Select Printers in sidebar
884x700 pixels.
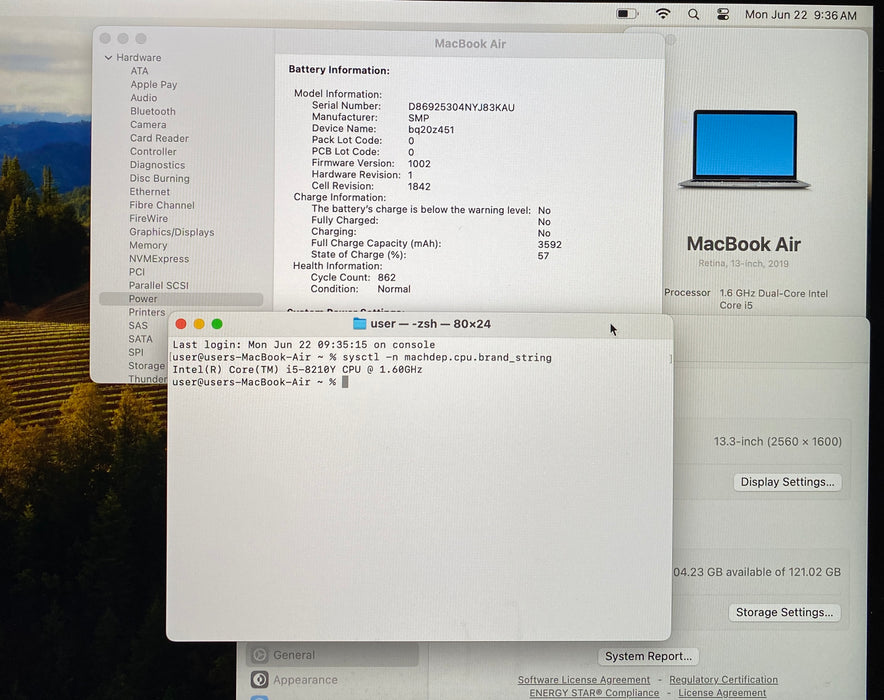pos(147,312)
